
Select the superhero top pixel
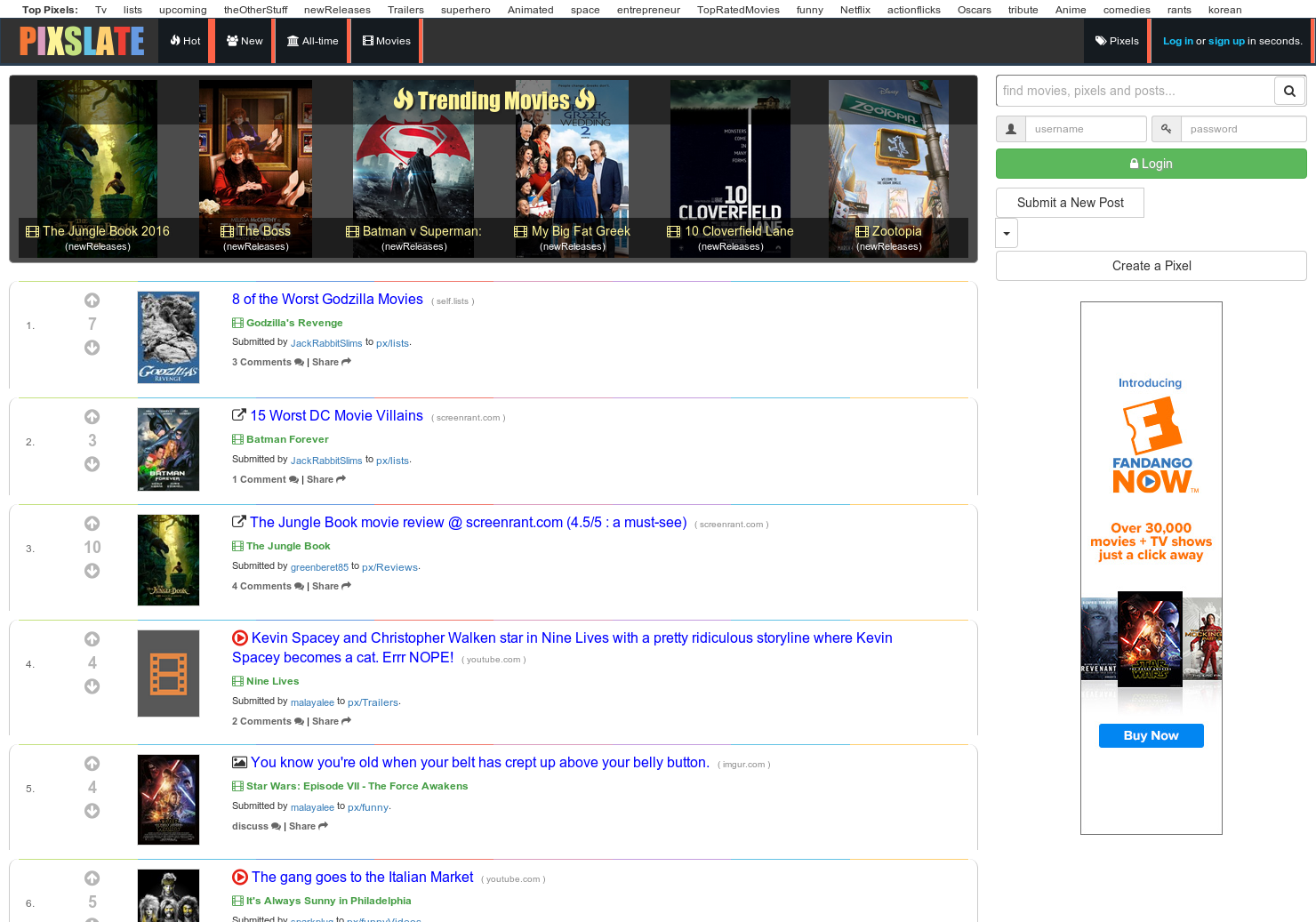coord(466,10)
